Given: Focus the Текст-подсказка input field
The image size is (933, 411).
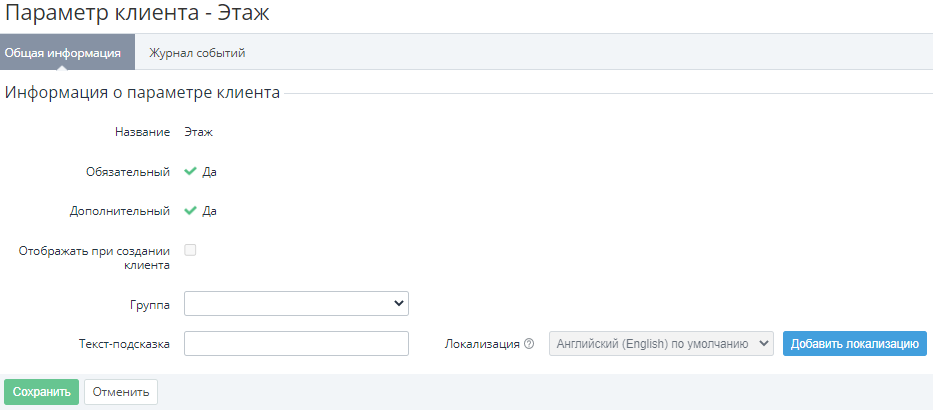Looking at the screenshot, I should point(296,344).
